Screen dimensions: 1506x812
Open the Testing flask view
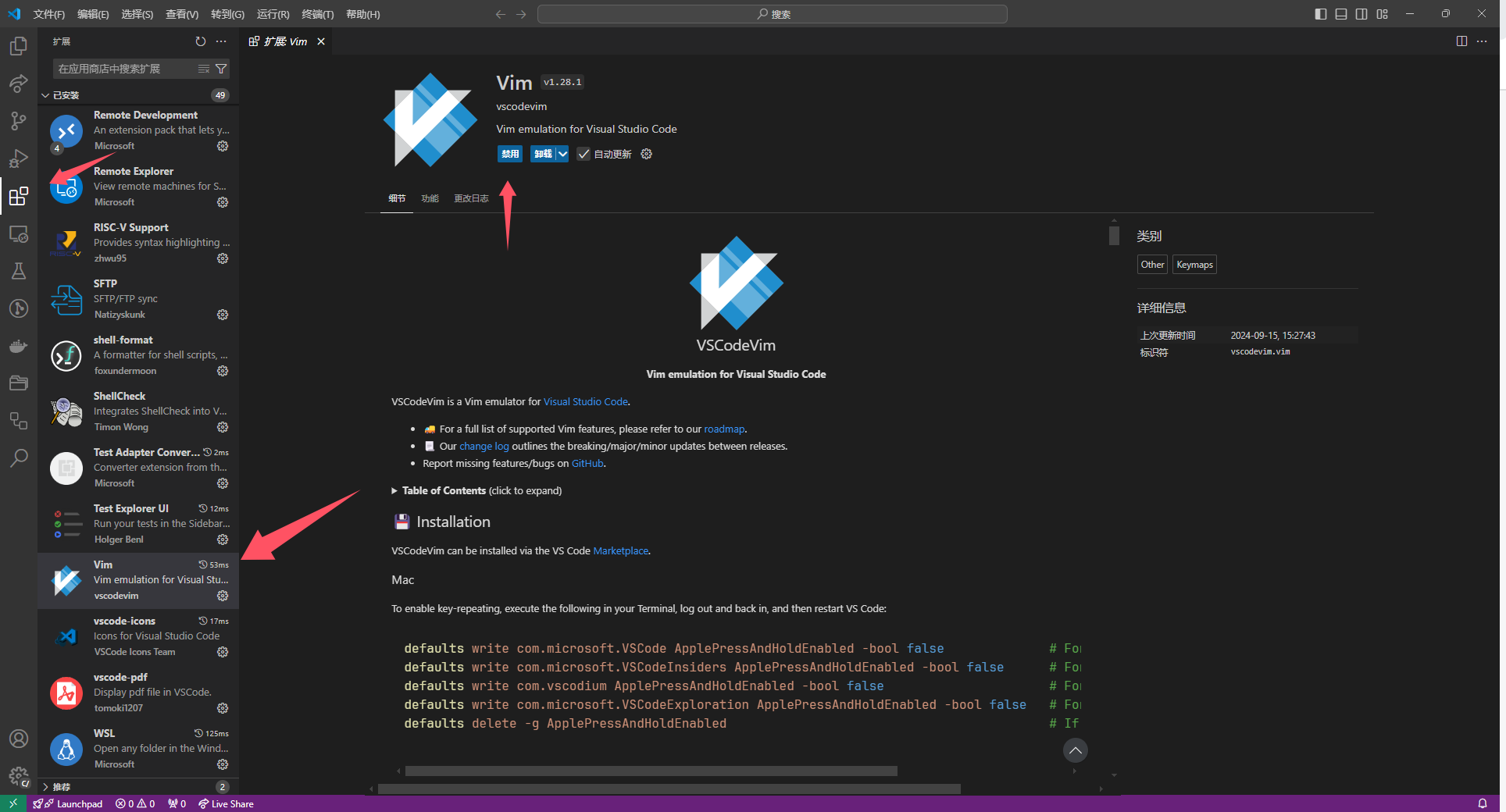point(19,271)
